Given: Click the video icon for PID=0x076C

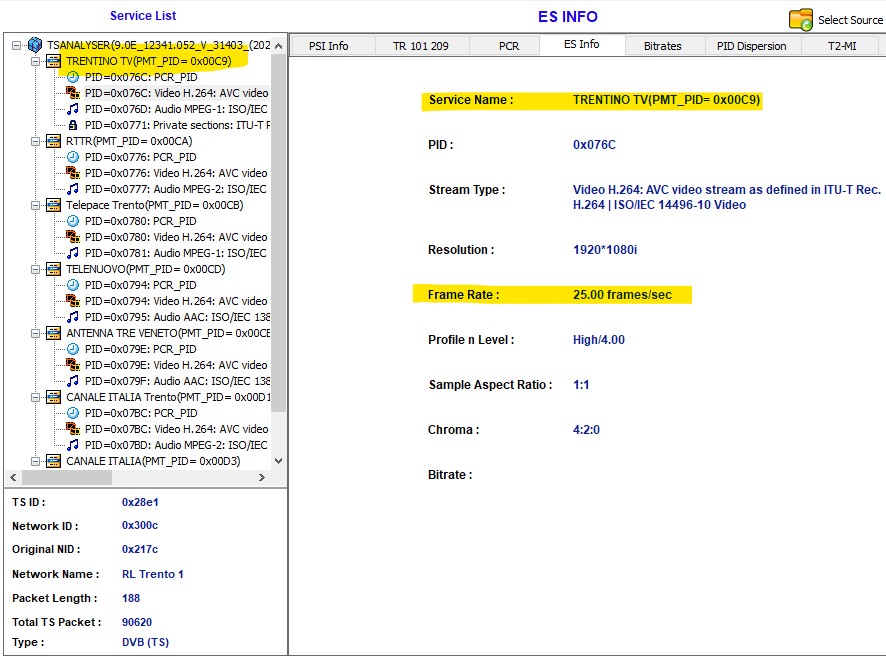Looking at the screenshot, I should point(73,93).
